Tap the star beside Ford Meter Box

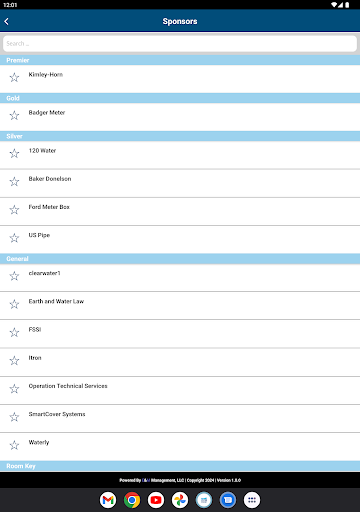click(x=14, y=210)
